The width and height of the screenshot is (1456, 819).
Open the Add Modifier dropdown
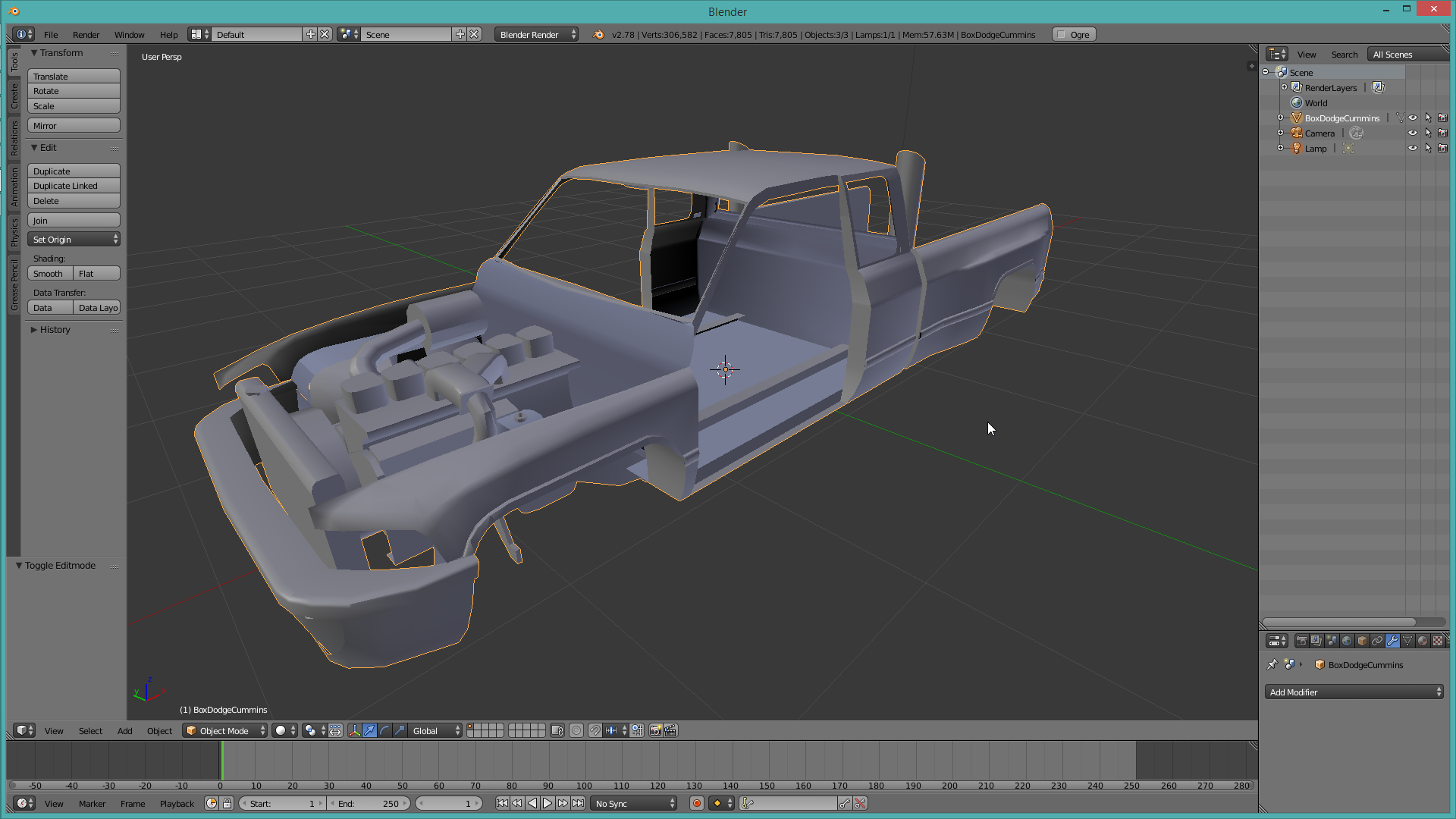click(1354, 692)
